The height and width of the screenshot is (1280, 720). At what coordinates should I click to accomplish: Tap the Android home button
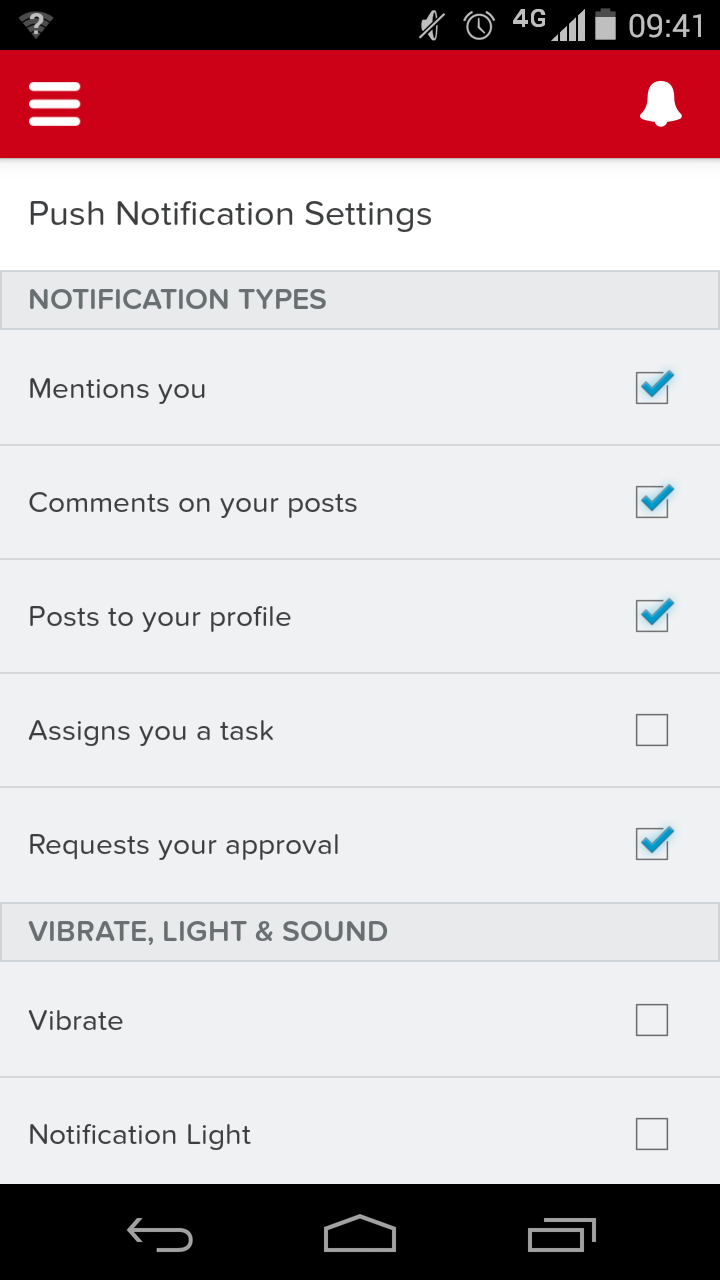pyautogui.click(x=360, y=1234)
